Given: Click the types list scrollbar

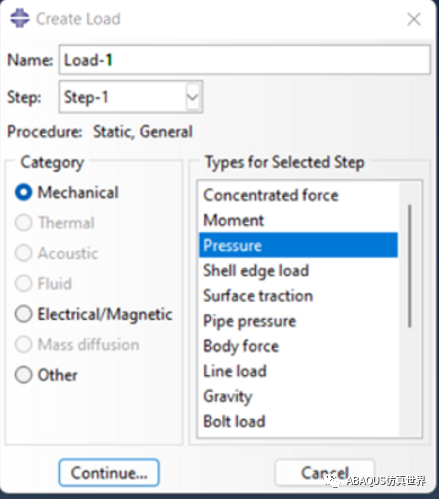Looking at the screenshot, I should pyautogui.click(x=410, y=266).
